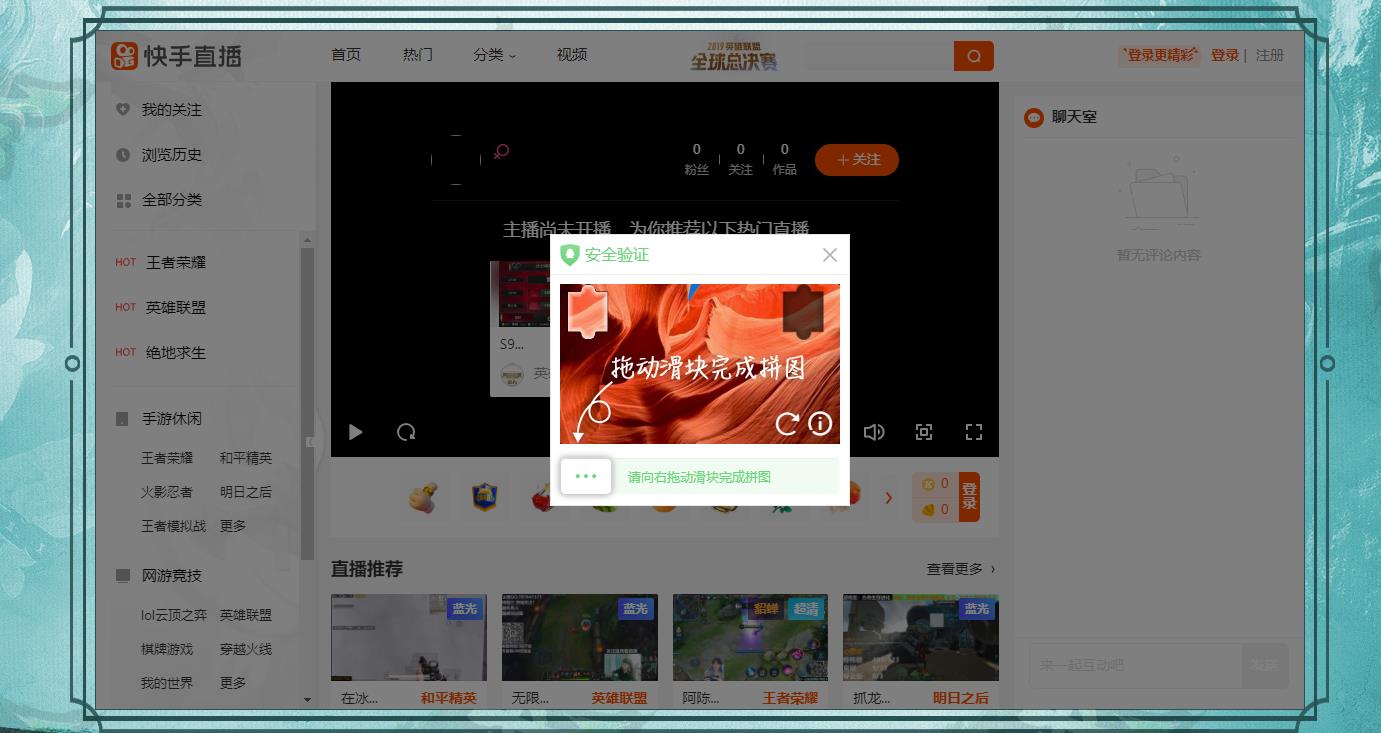Expand the 分类 dropdown menu
The width and height of the screenshot is (1381, 733).
coord(494,55)
